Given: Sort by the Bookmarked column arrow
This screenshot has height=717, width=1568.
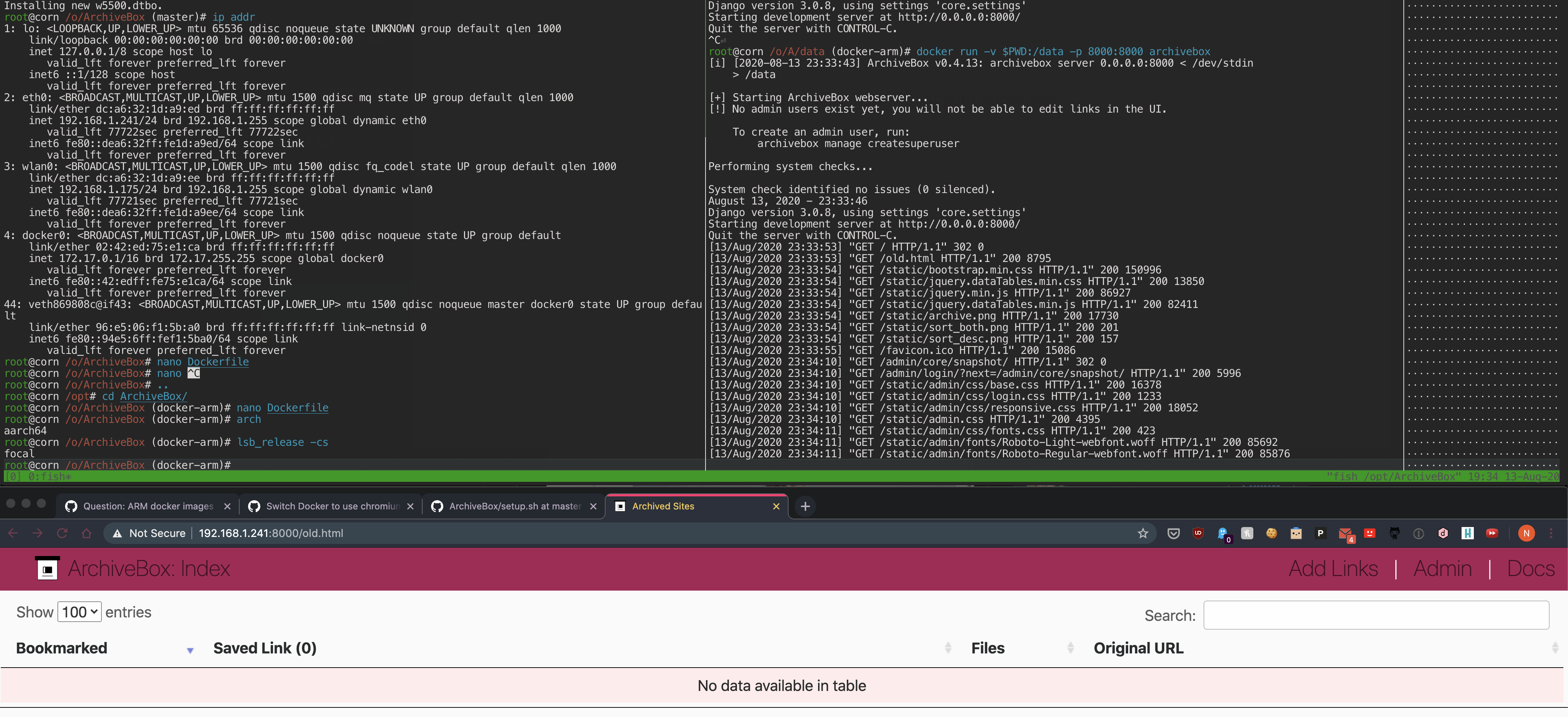Looking at the screenshot, I should tap(190, 651).
